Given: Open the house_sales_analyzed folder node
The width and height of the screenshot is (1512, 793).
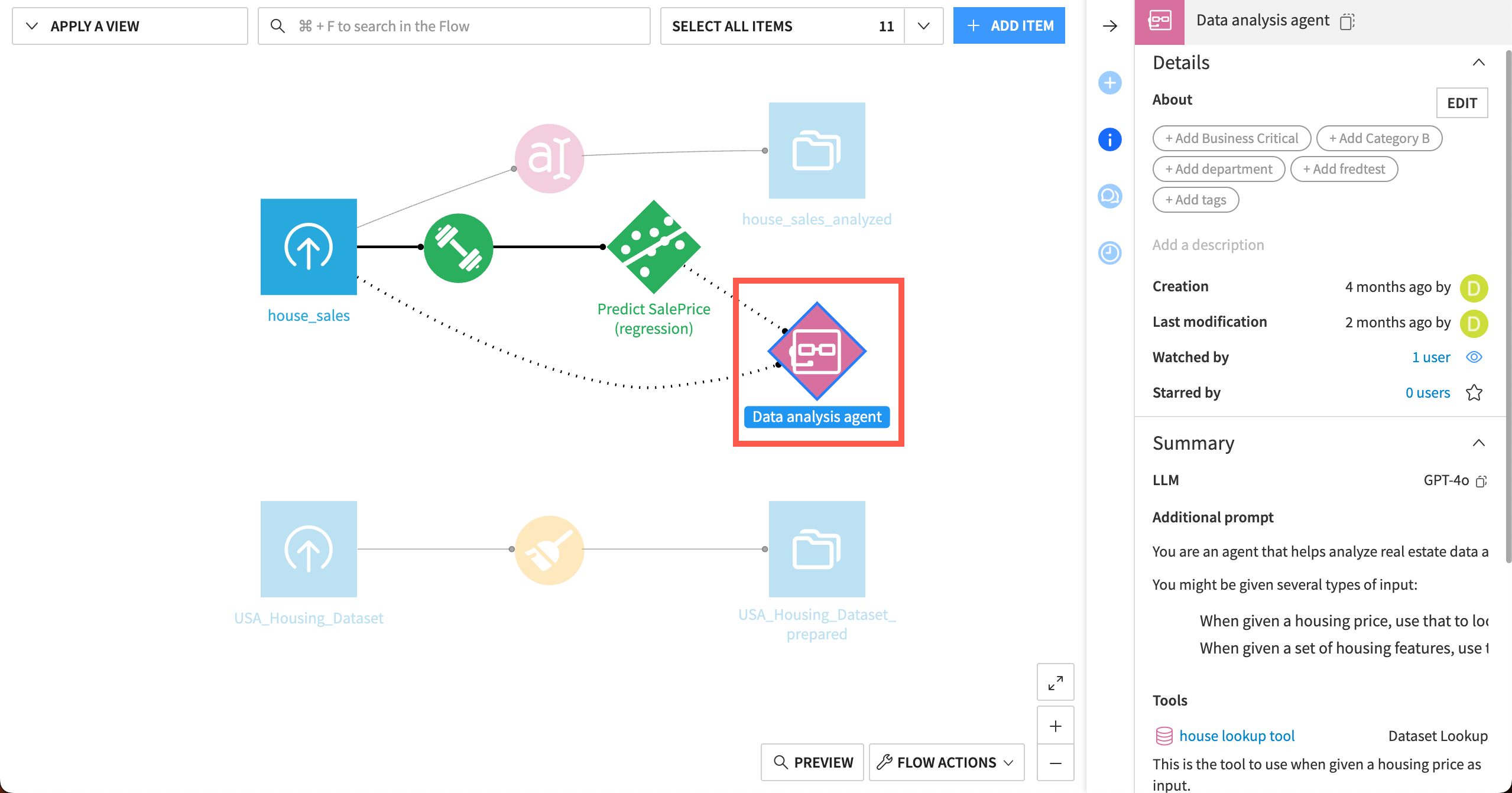Looking at the screenshot, I should (816, 151).
